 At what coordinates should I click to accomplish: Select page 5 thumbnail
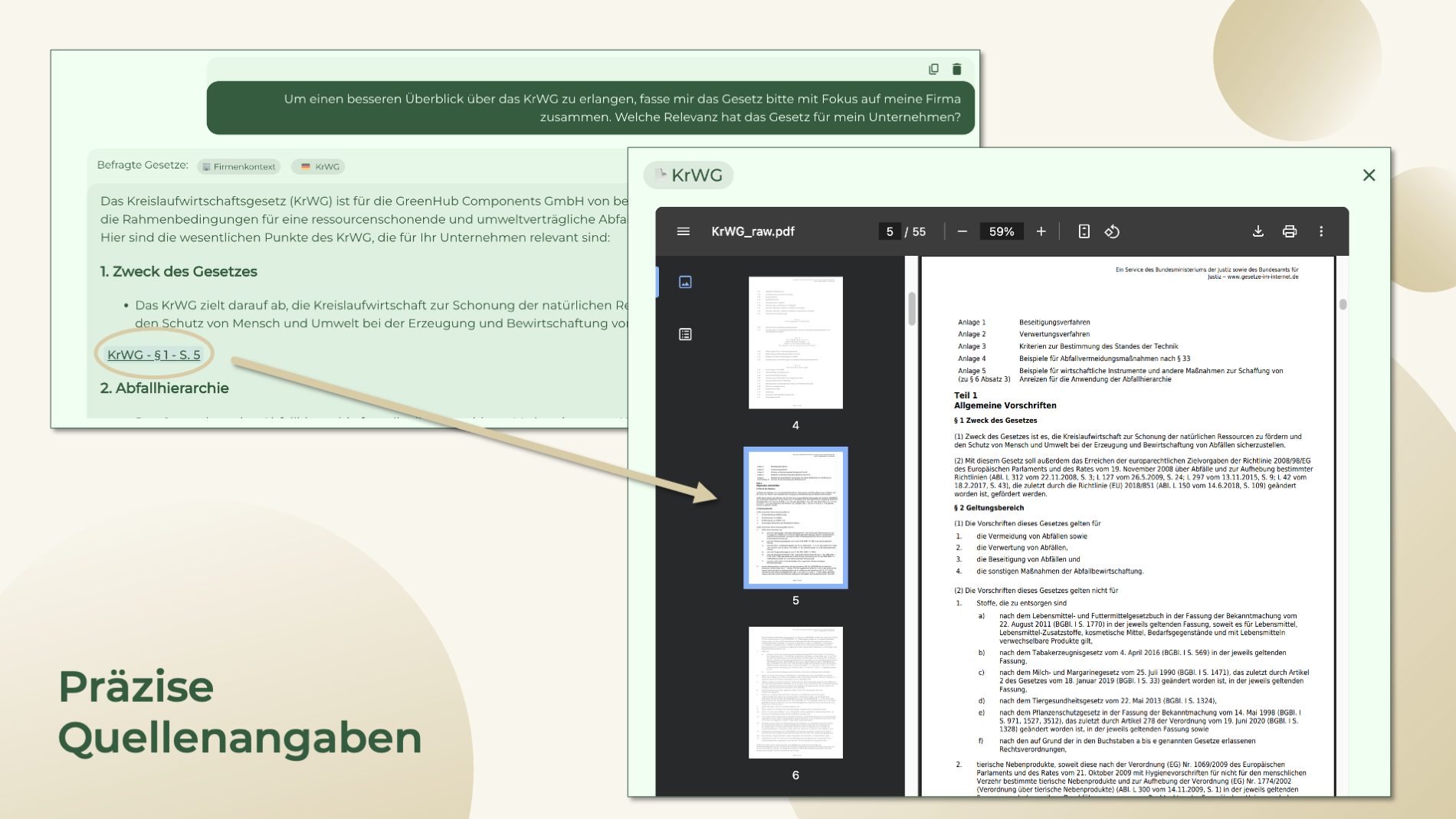coord(795,518)
